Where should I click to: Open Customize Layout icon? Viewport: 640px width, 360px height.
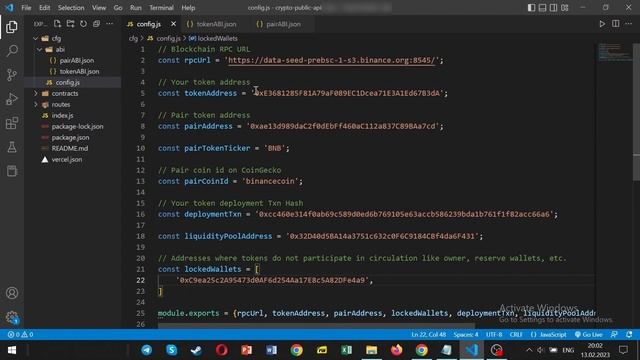pyautogui.click(x=565, y=8)
